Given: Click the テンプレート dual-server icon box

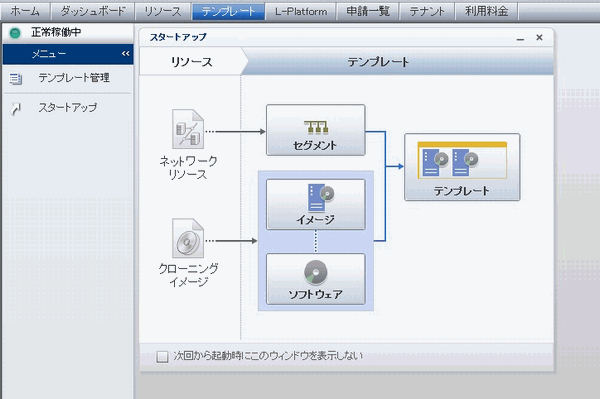Looking at the screenshot, I should tap(462, 167).
